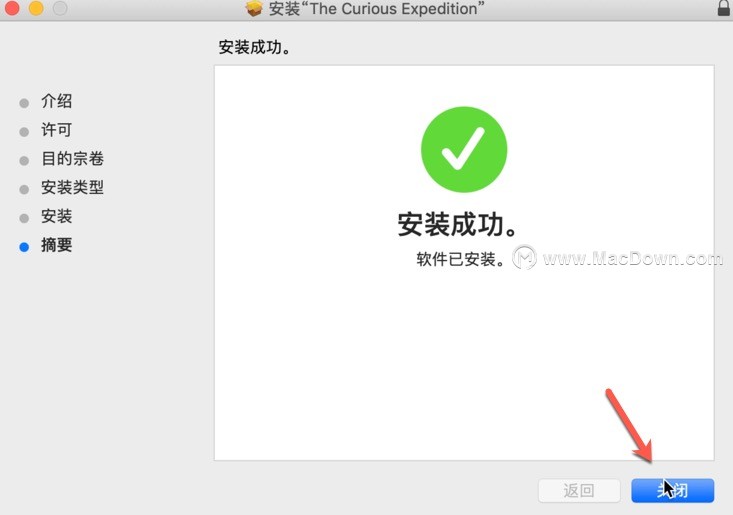
Task: Select the 安装 step in sidebar
Action: click(57, 216)
